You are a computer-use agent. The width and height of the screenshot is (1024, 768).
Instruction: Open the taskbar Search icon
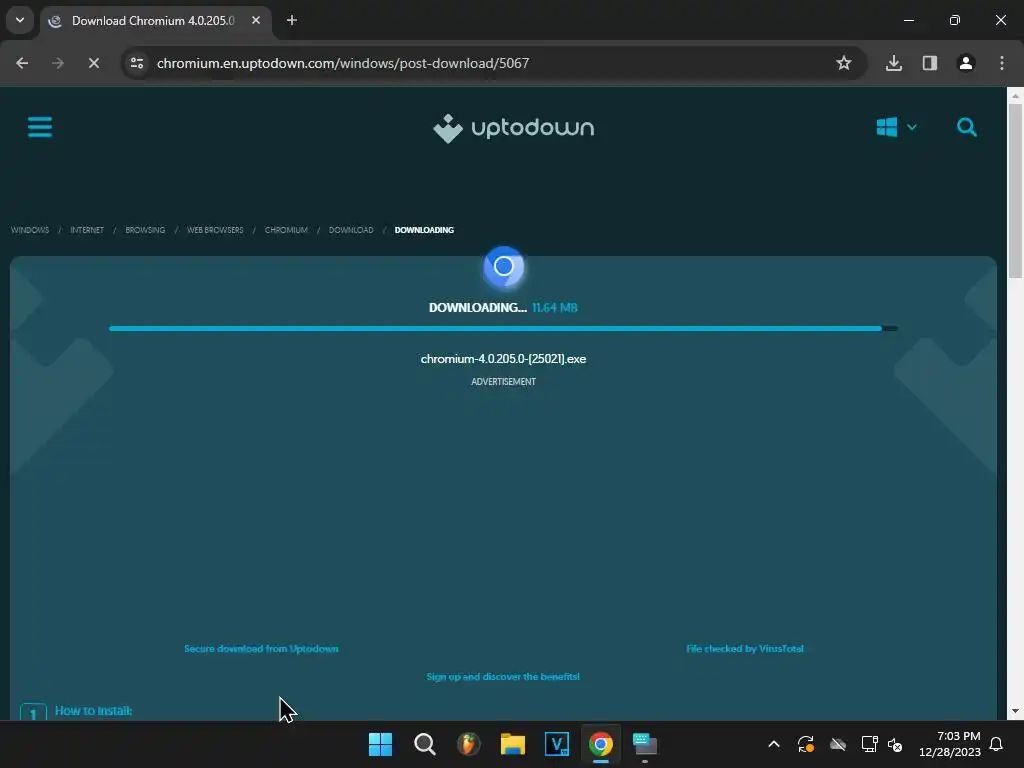pos(424,744)
